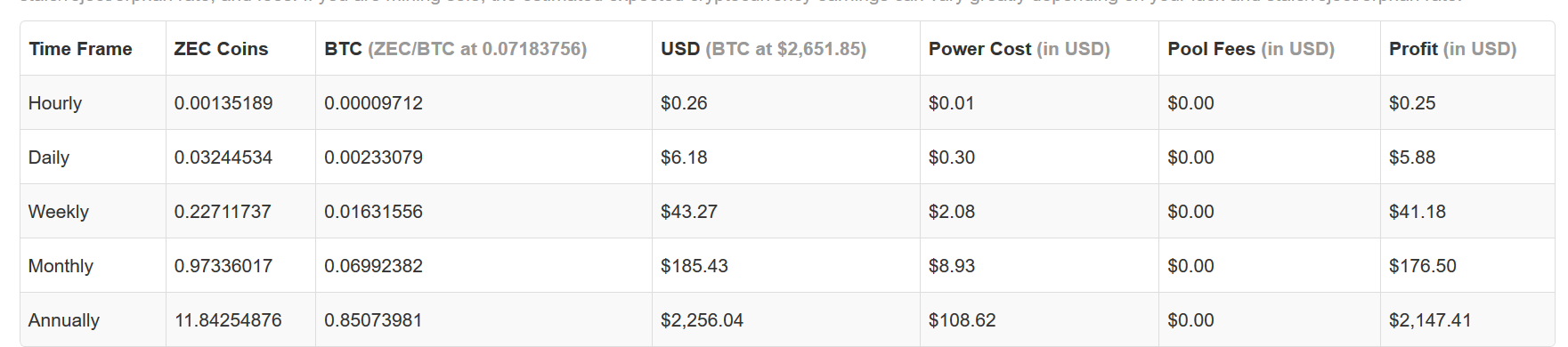The width and height of the screenshot is (1568, 347).
Task: Select the Daily row label
Action: [x=49, y=157]
